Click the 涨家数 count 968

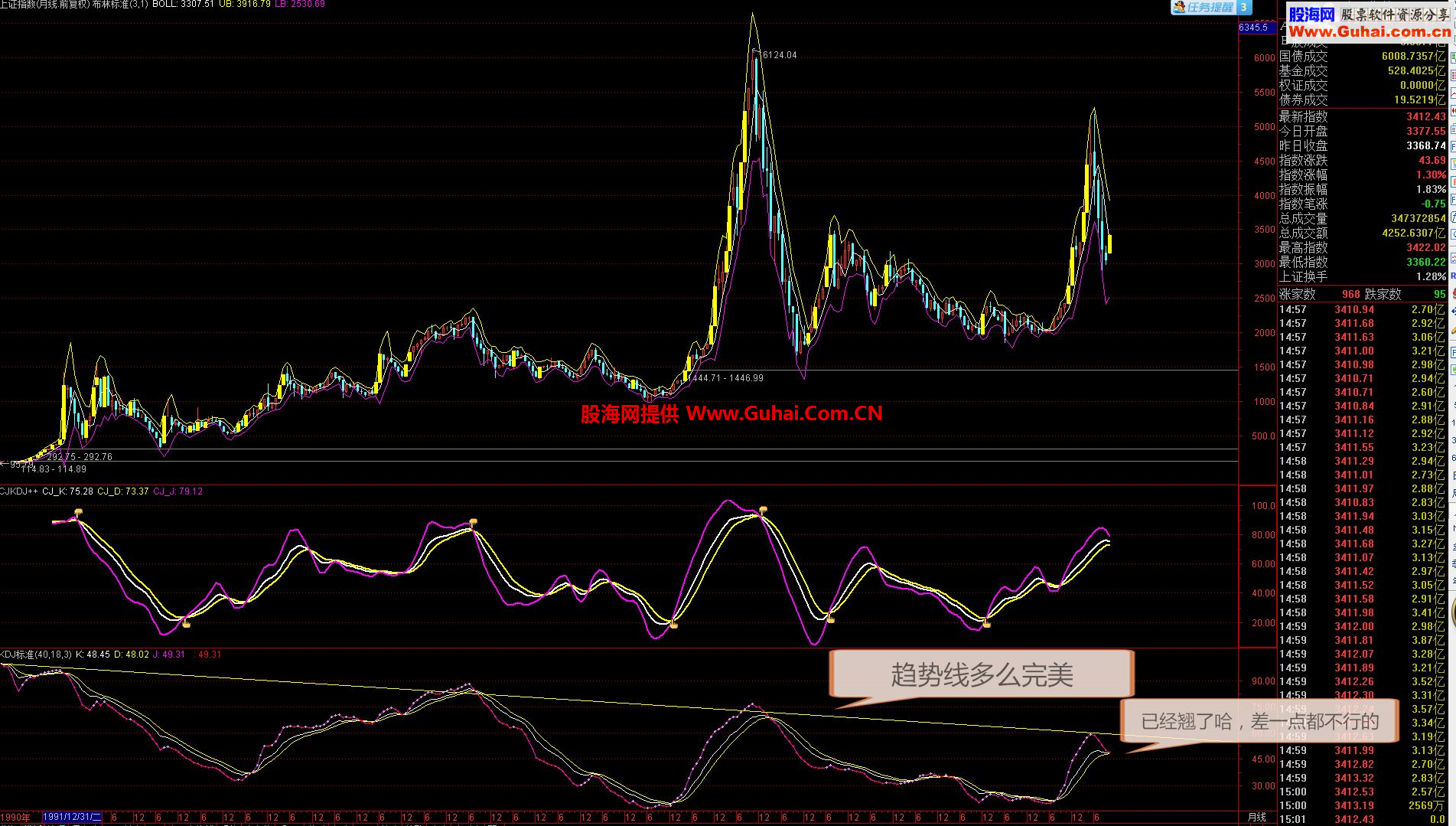click(1351, 294)
